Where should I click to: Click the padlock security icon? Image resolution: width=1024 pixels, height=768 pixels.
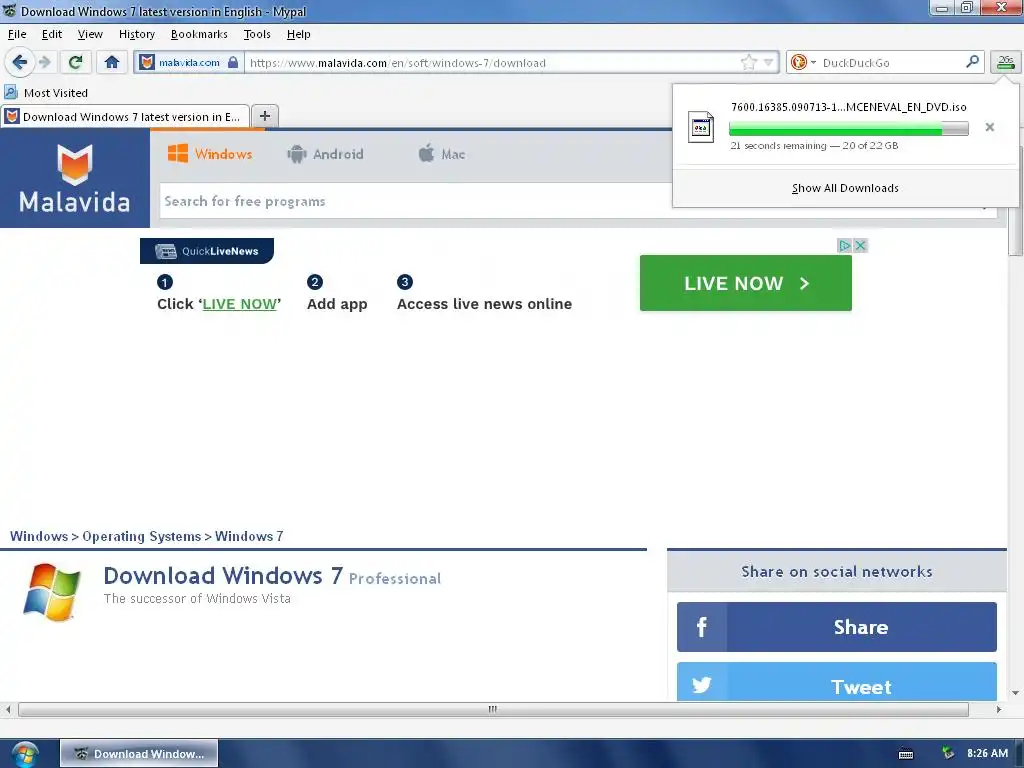[x=233, y=63]
